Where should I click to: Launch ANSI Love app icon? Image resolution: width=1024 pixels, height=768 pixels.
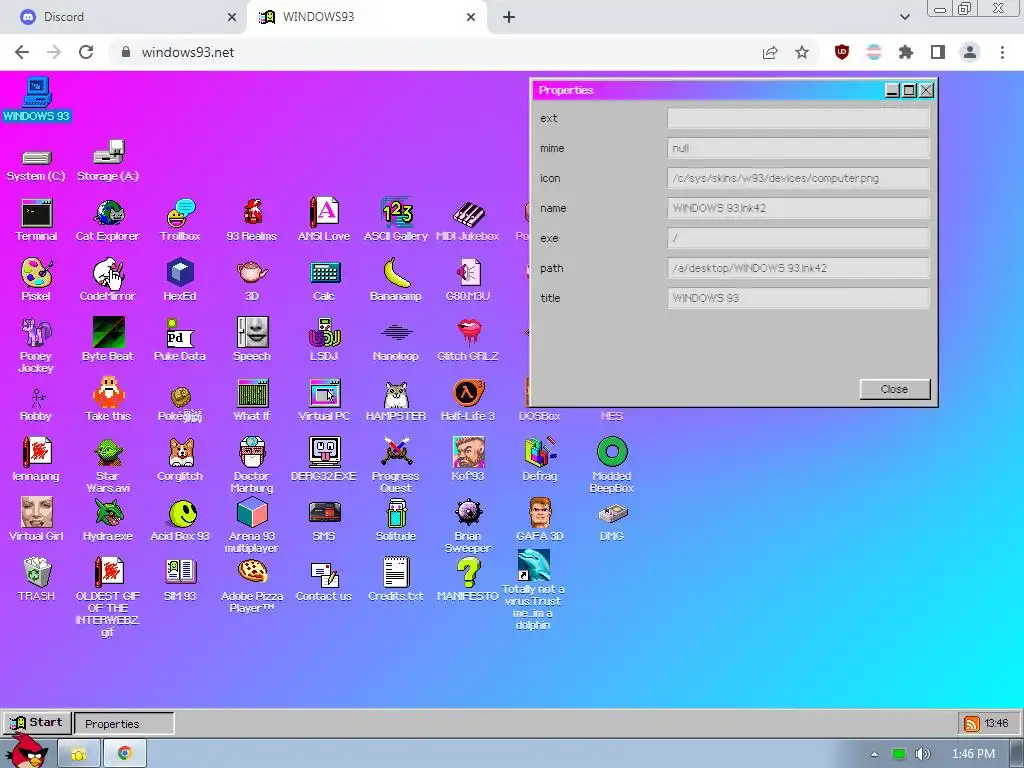pos(324,220)
